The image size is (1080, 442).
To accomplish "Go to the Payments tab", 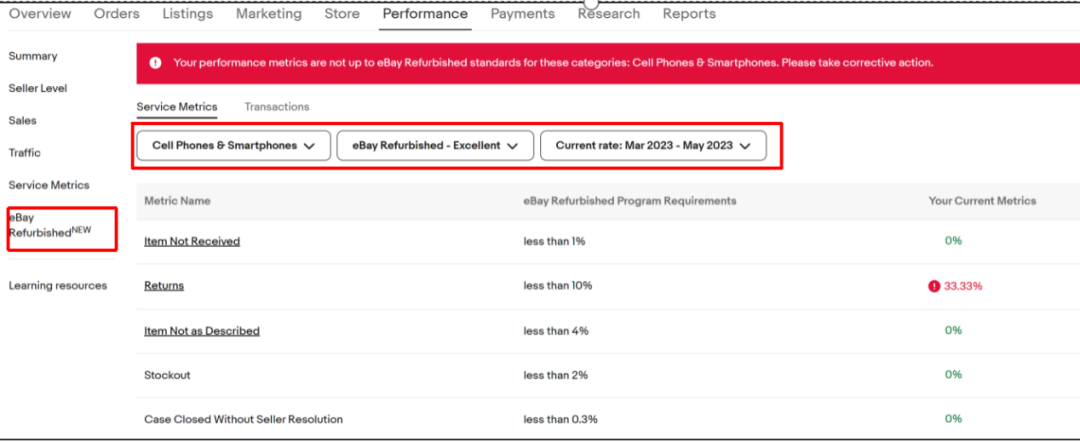I will coord(523,14).
